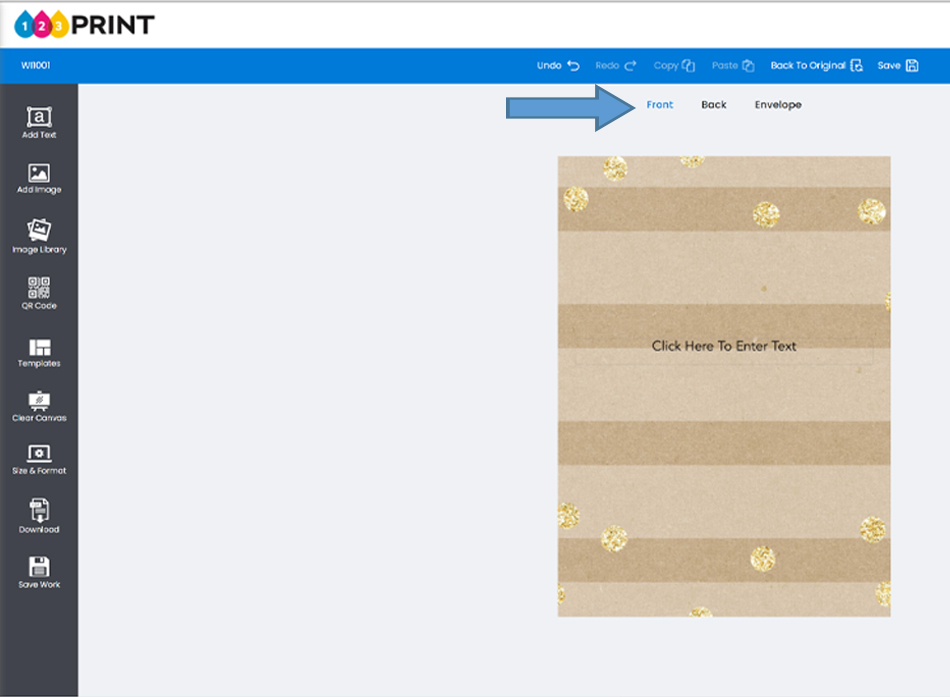Click Save in the top toolbar
Screen dimensions: 950x697
897,66
